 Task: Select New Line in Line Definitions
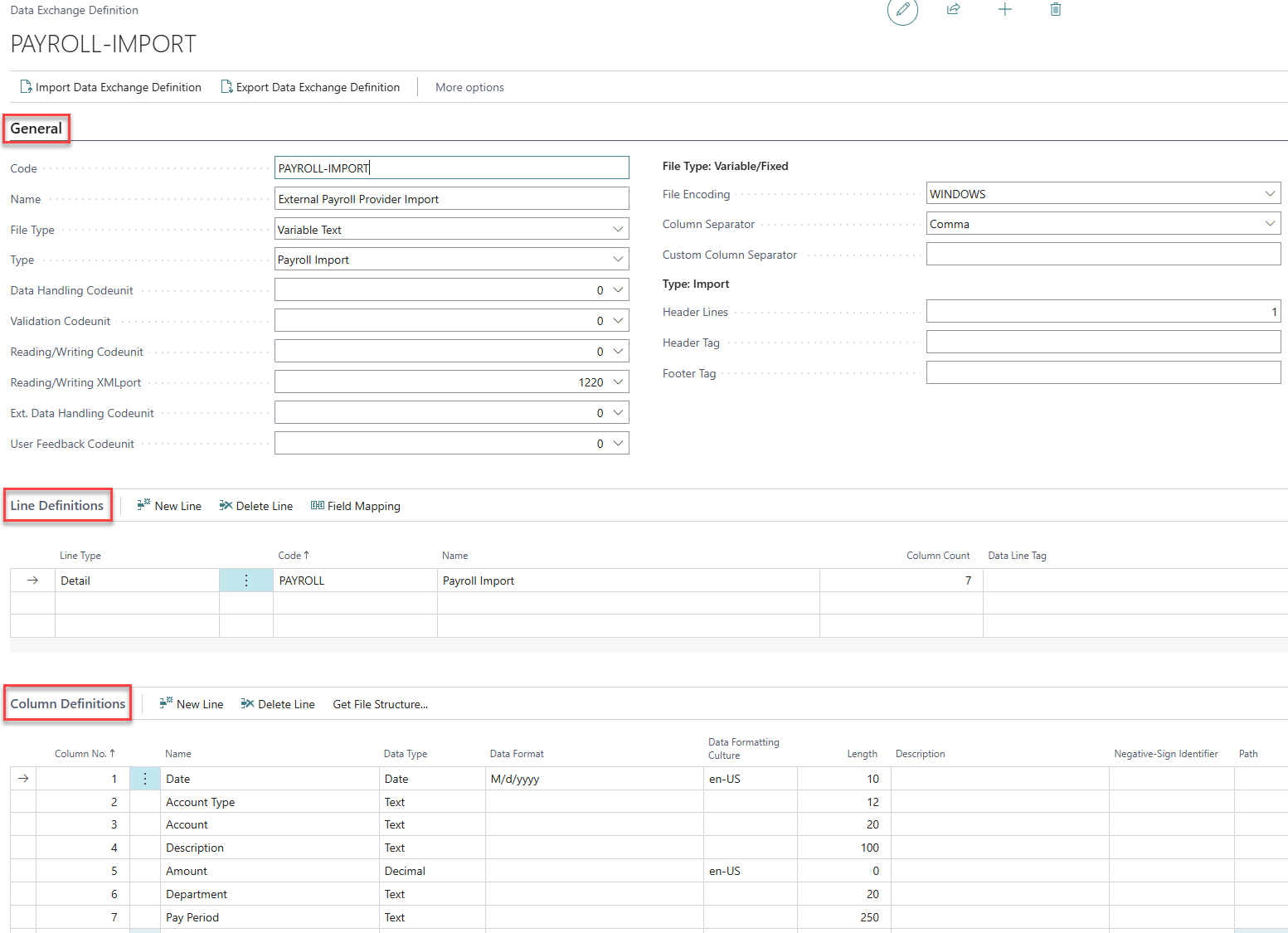point(169,505)
